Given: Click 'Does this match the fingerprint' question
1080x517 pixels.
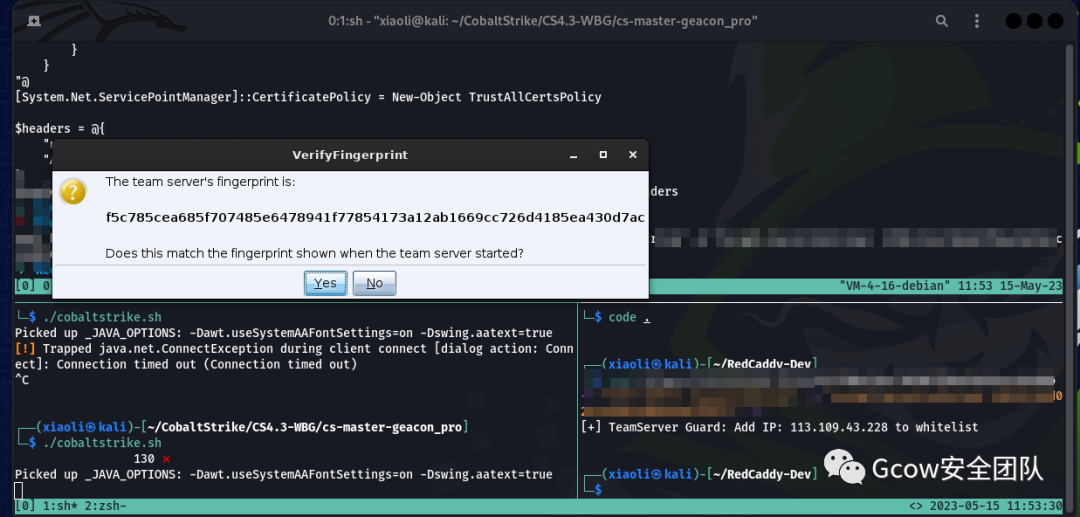Looking at the screenshot, I should 314,253.
